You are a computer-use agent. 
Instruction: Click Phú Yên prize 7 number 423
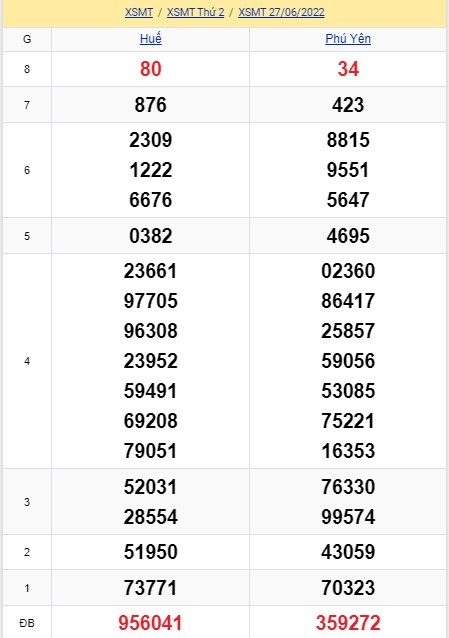point(348,105)
